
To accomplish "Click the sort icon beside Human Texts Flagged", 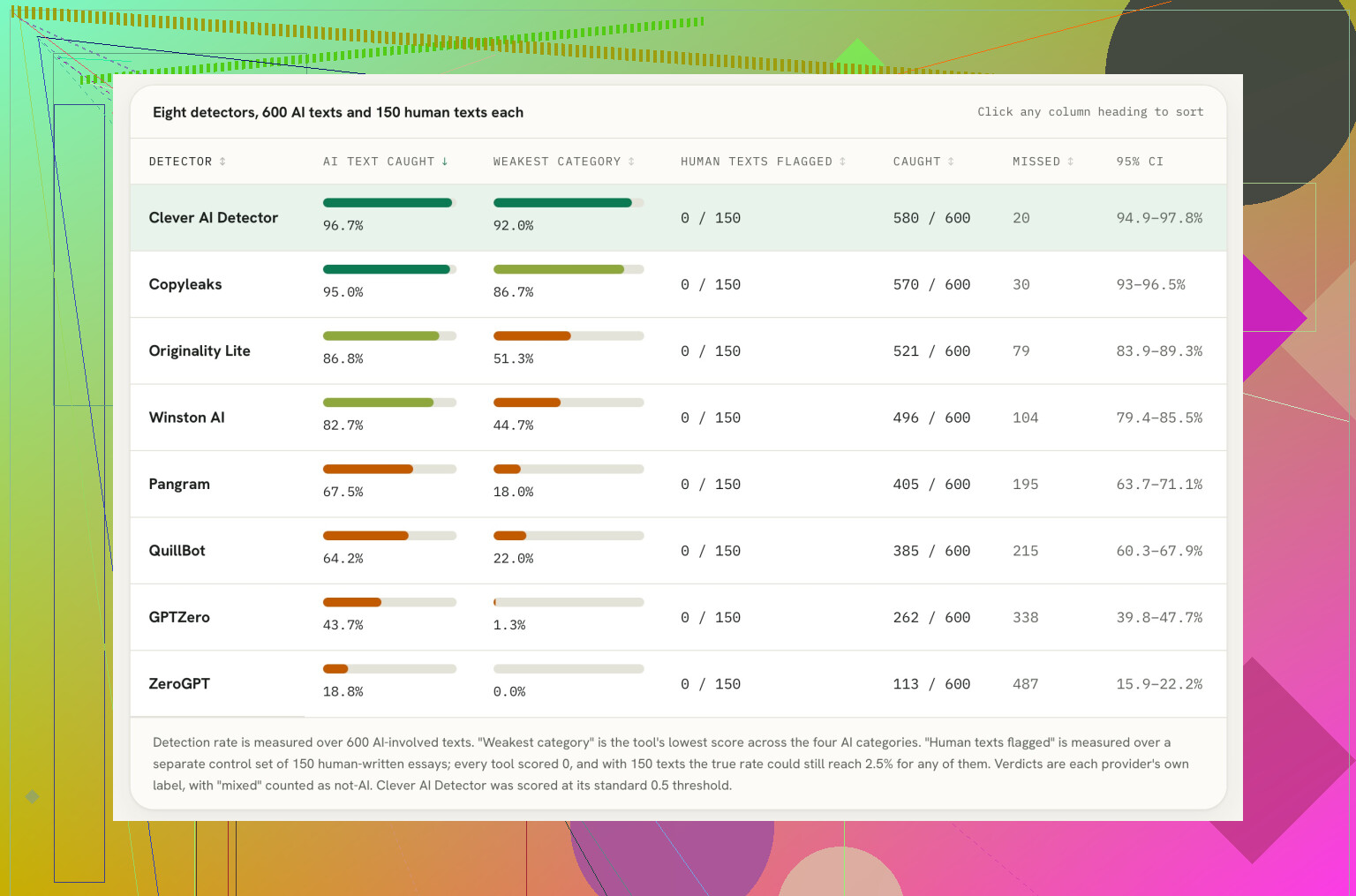I will coord(843,162).
